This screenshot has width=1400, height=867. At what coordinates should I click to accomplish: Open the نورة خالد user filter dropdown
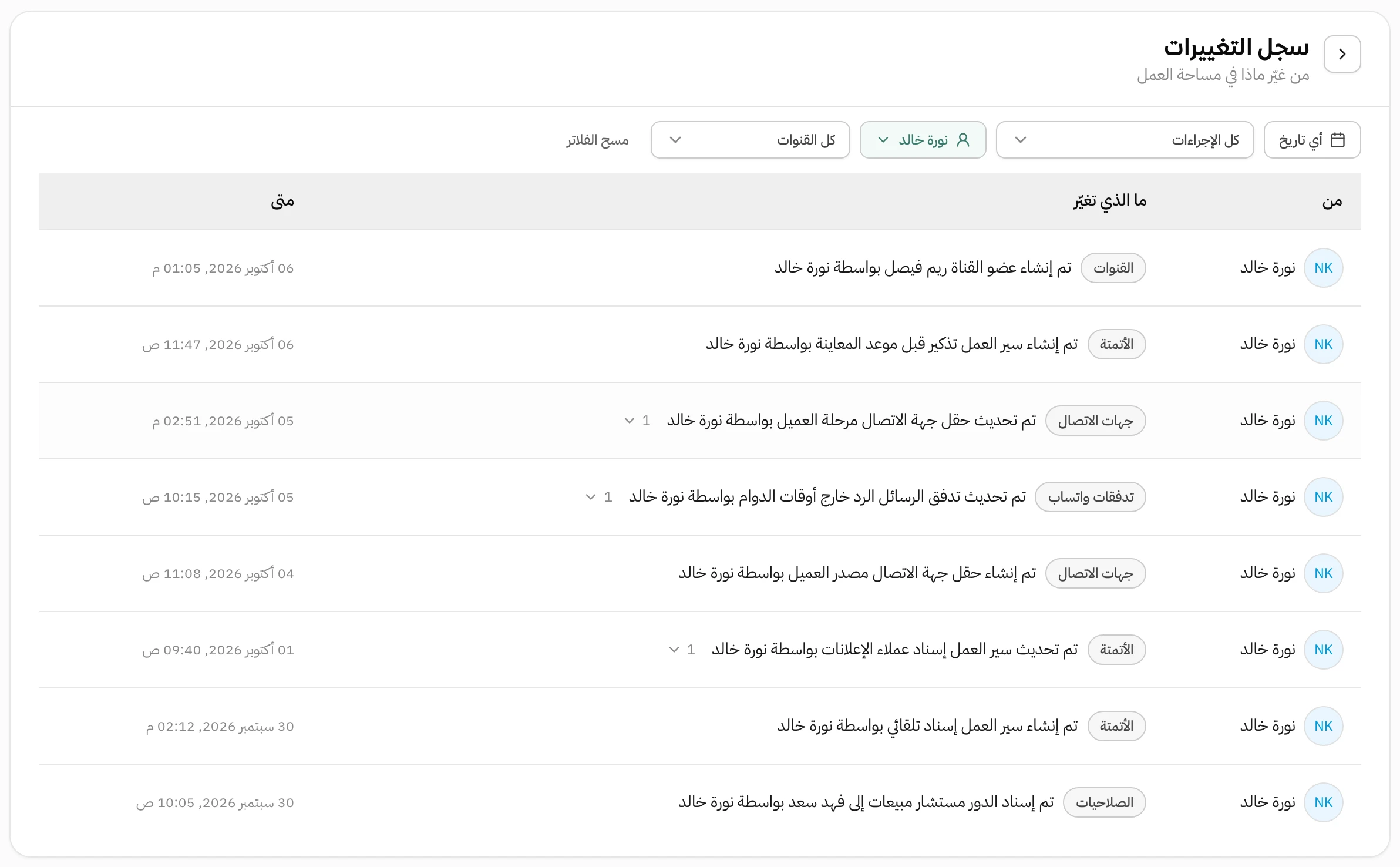(x=923, y=140)
